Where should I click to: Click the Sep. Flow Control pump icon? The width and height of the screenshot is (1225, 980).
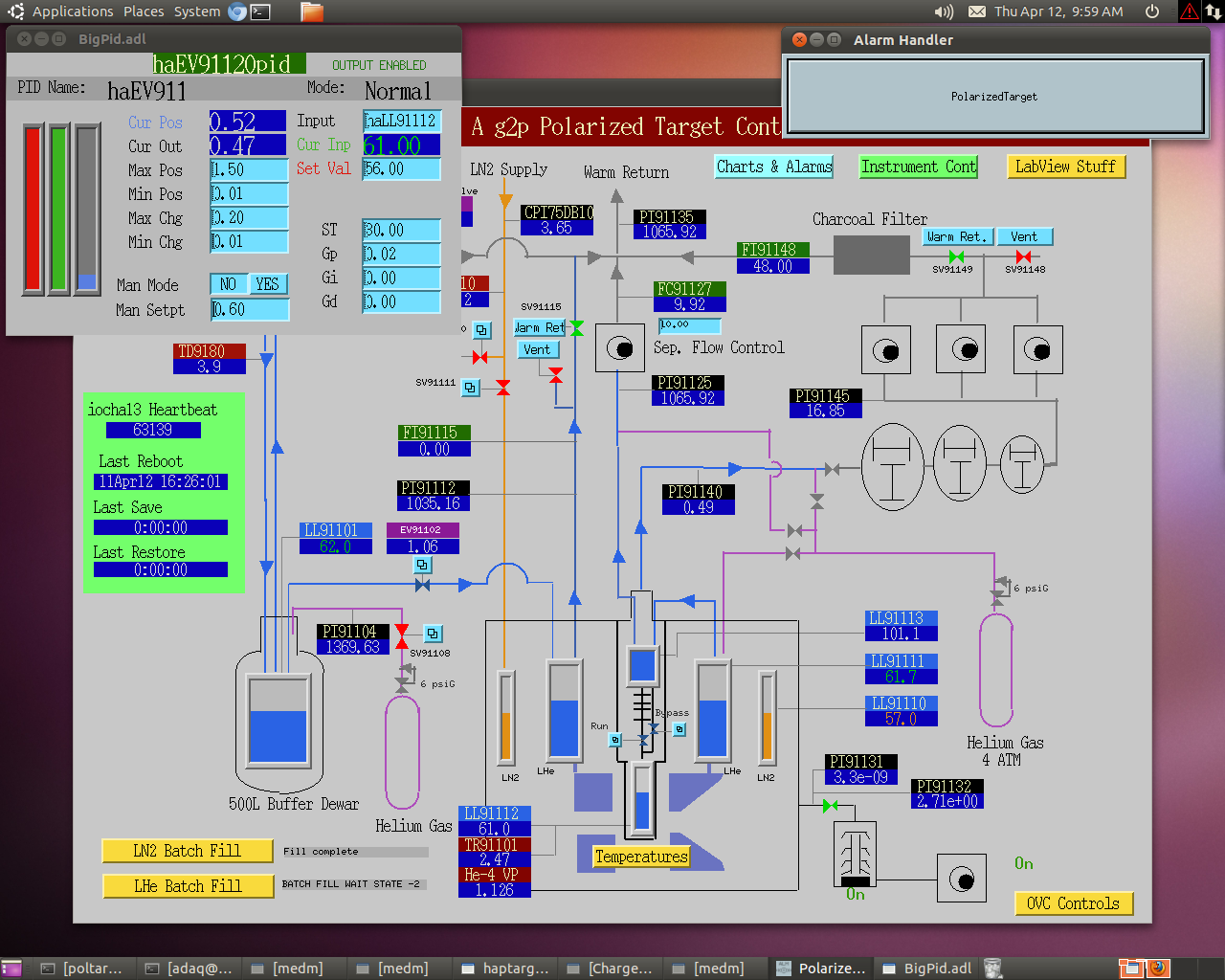pyautogui.click(x=620, y=347)
